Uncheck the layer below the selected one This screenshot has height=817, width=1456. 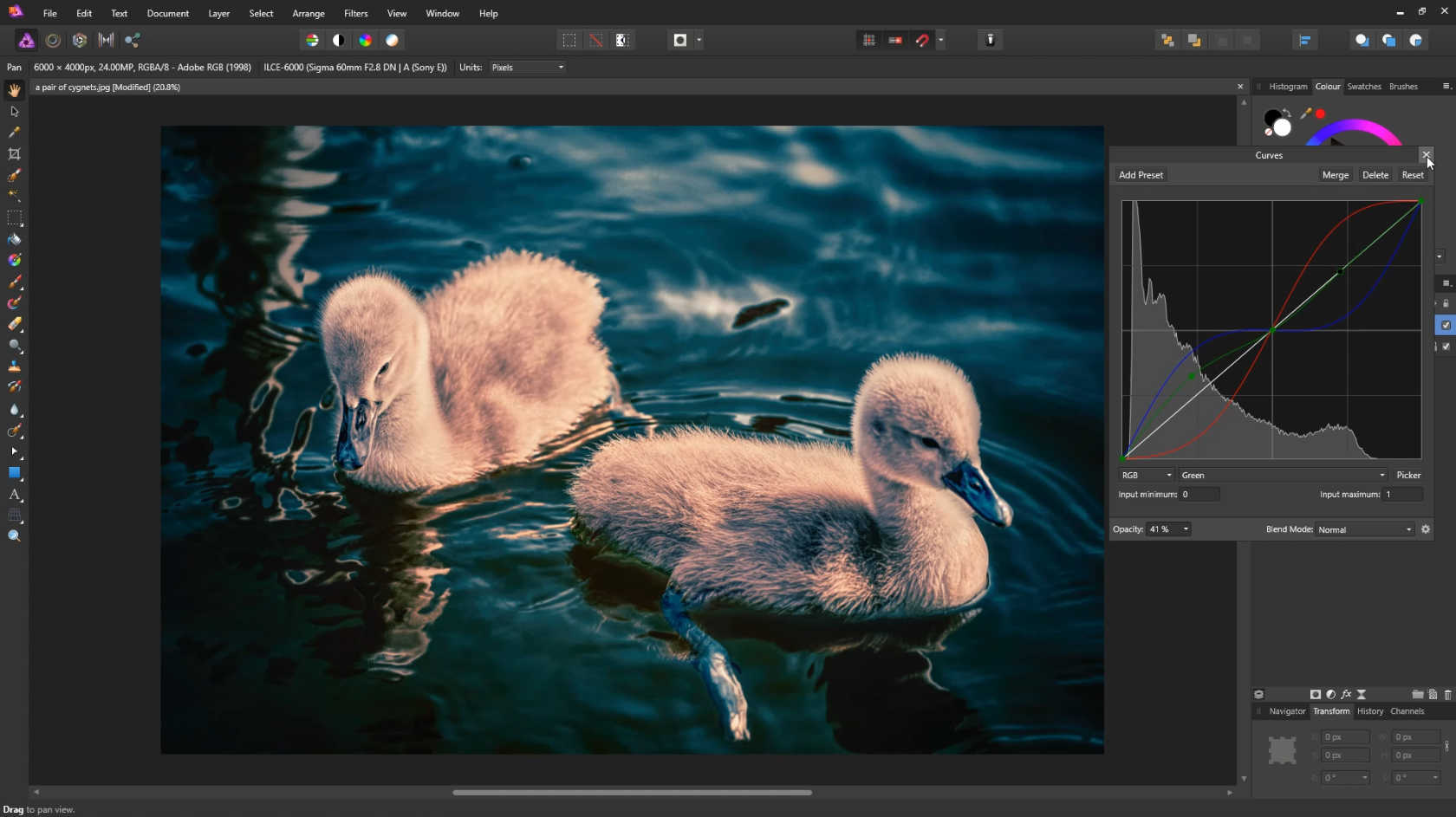coord(1446,347)
